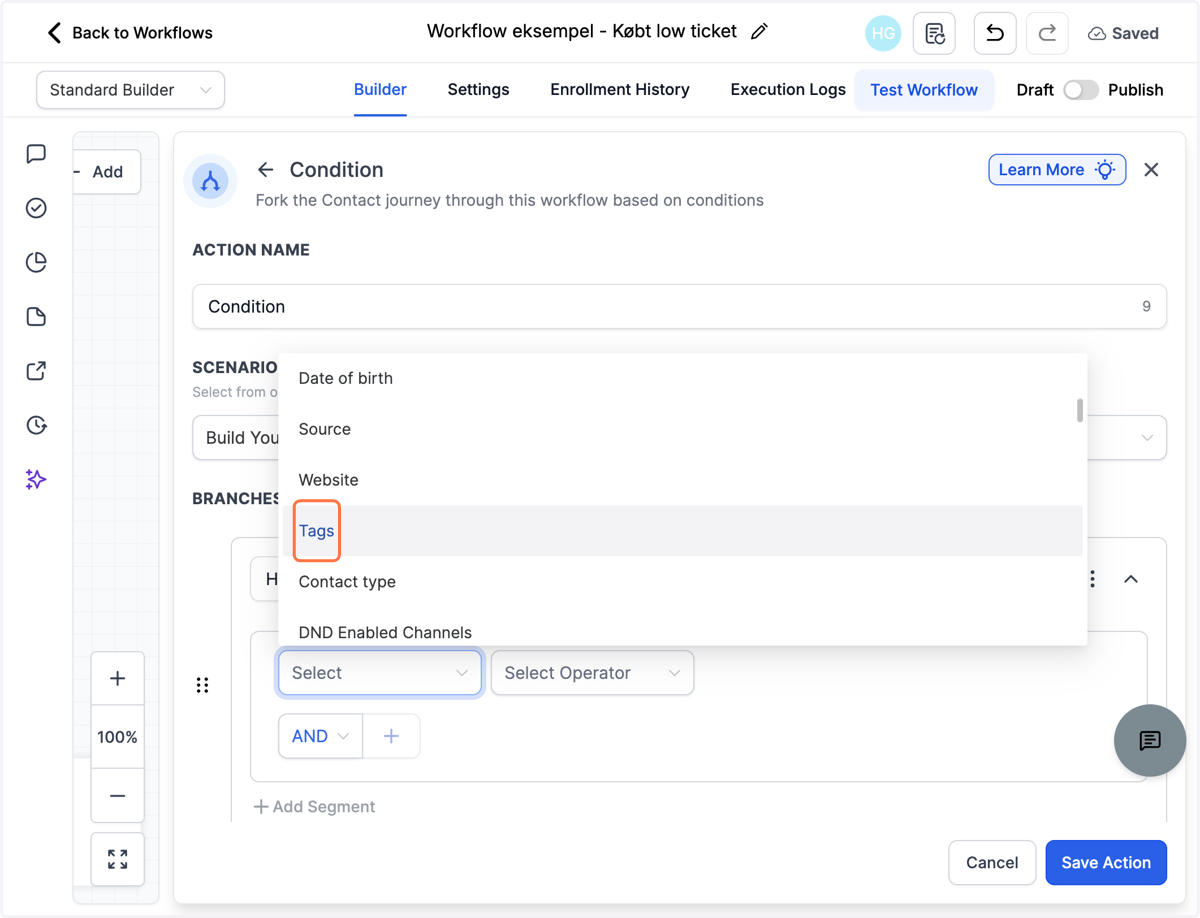This screenshot has width=1200, height=918.
Task: Click the Add Segment link
Action: coord(314,806)
